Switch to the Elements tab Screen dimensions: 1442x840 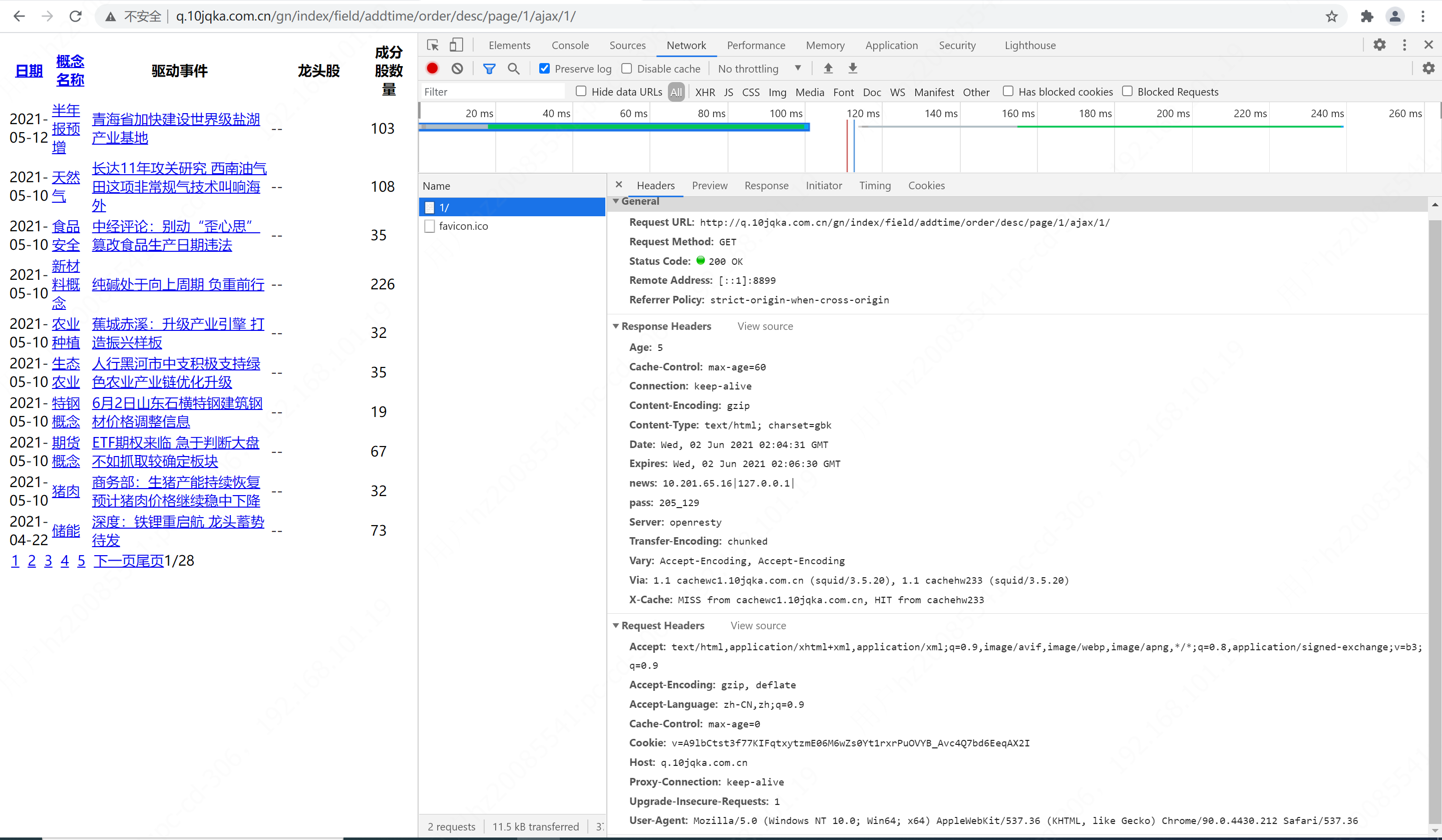(x=509, y=45)
